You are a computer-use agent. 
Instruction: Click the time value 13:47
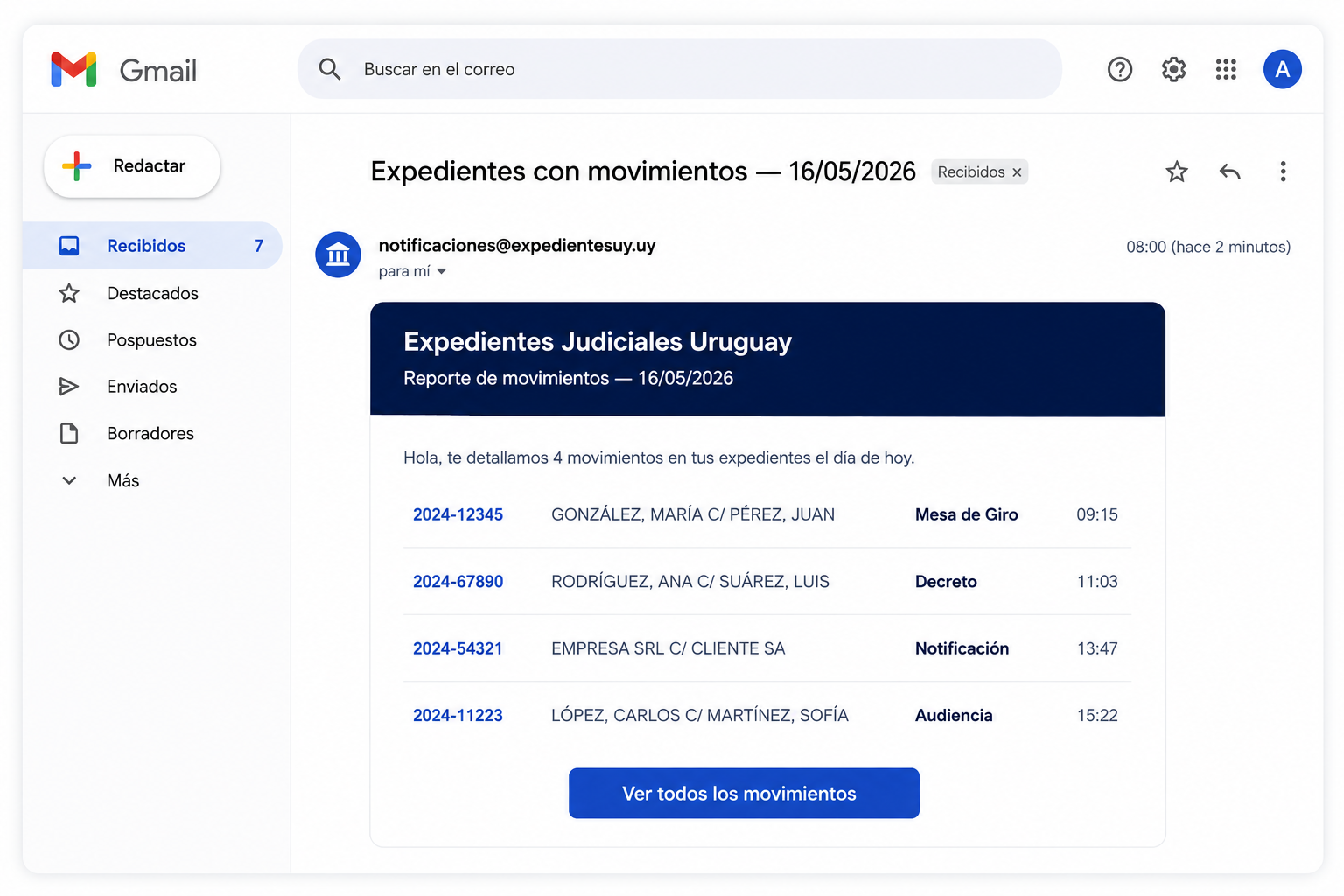coord(1097,648)
